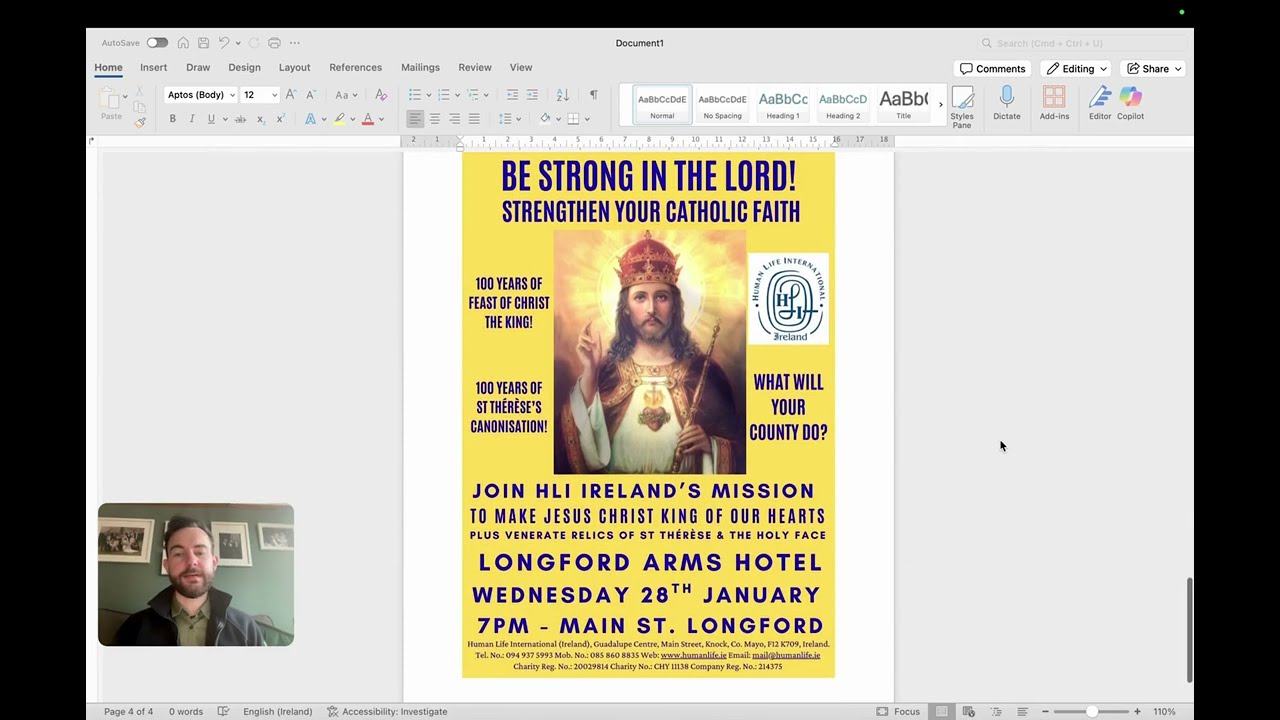Open the View tab
The height and width of the screenshot is (720, 1280).
pyautogui.click(x=521, y=68)
